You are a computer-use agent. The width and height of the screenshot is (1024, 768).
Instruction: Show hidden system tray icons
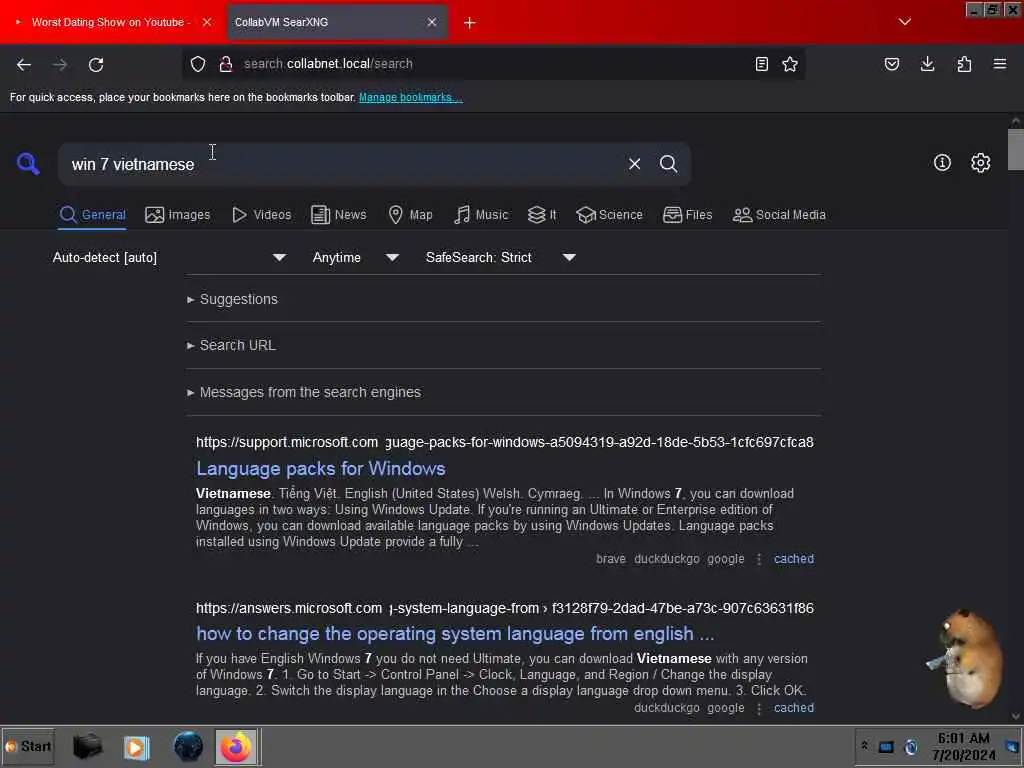tap(864, 746)
